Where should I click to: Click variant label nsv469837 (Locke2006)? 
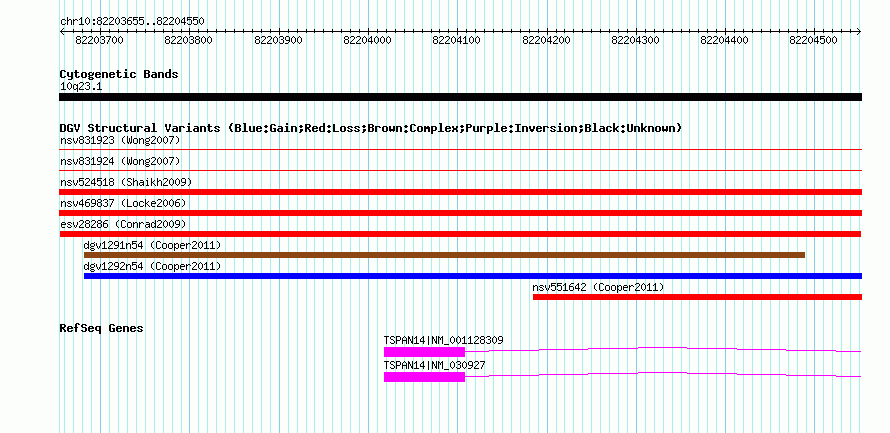(123, 203)
